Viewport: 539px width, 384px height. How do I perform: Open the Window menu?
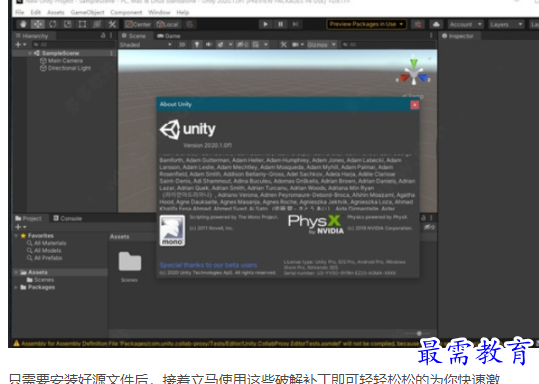click(x=159, y=12)
